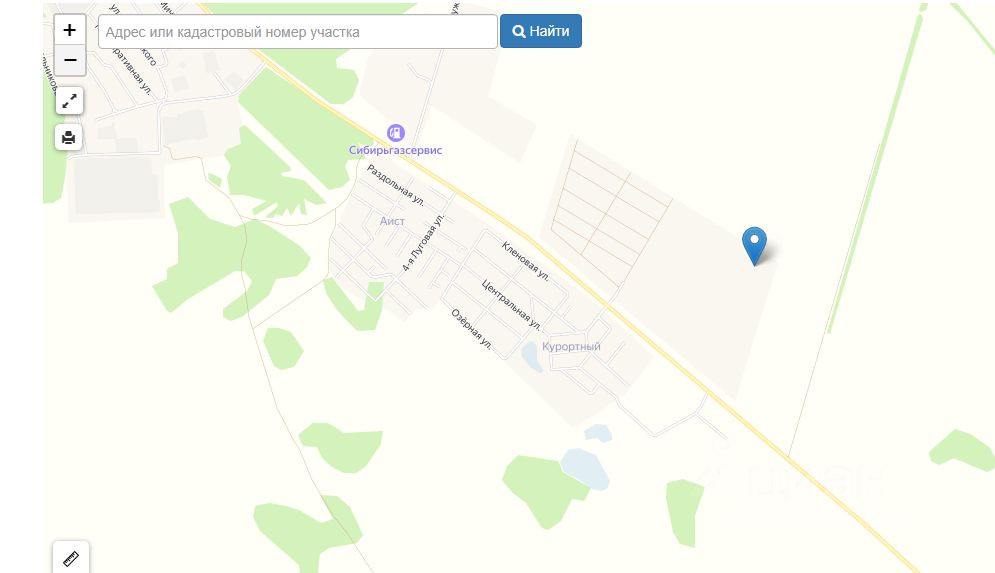Activate the ruler measurement tool
The width and height of the screenshot is (995, 573).
coord(70,558)
